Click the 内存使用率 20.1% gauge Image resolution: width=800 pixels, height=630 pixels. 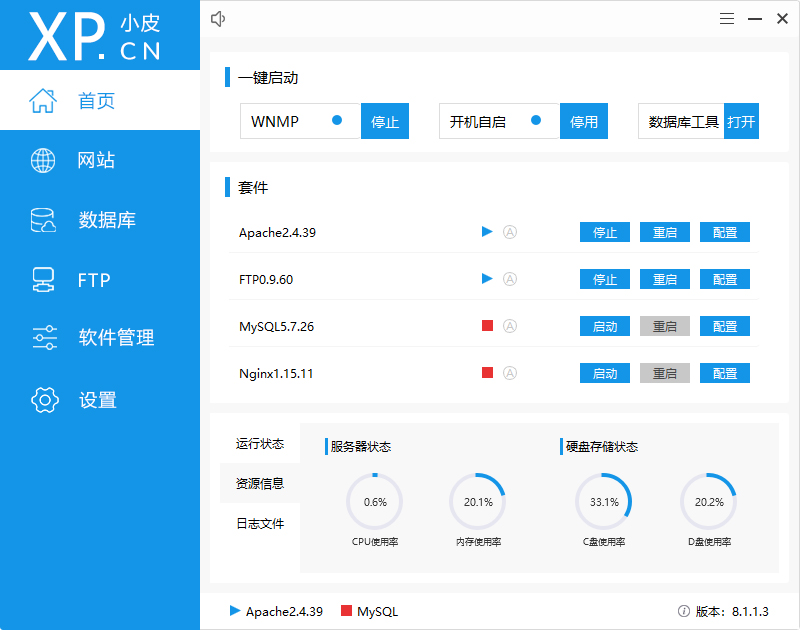click(x=478, y=501)
